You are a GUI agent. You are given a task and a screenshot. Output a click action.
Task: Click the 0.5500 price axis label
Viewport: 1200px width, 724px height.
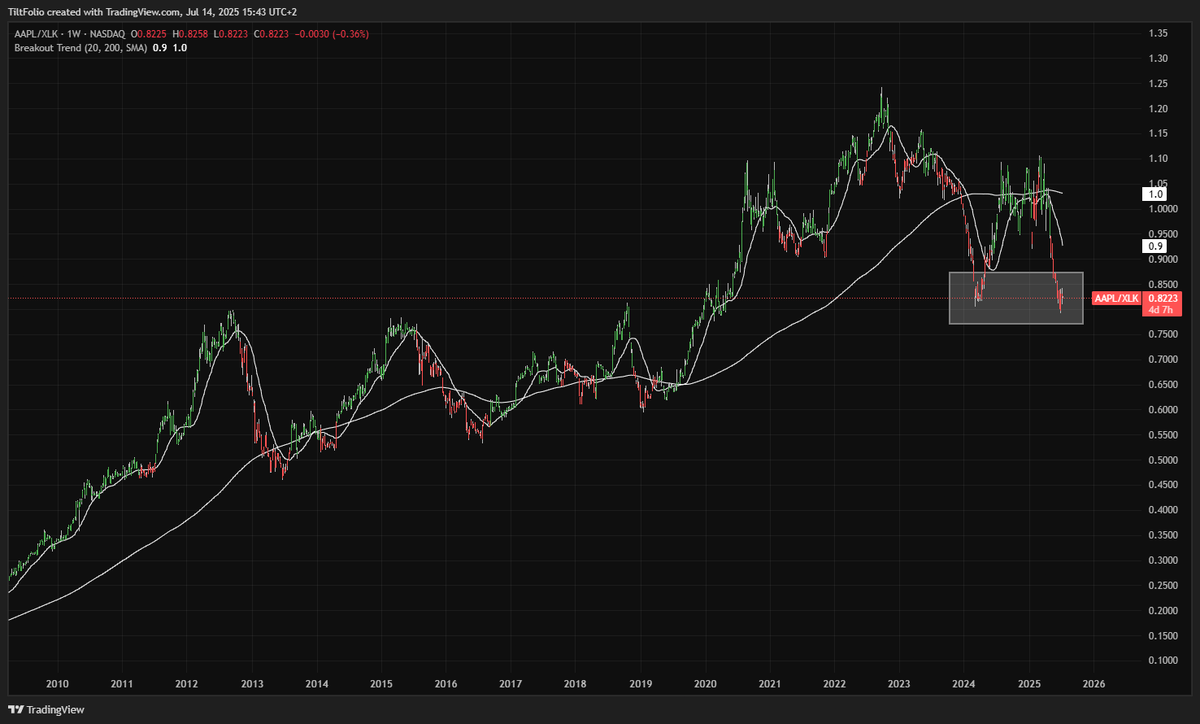tap(1163, 435)
